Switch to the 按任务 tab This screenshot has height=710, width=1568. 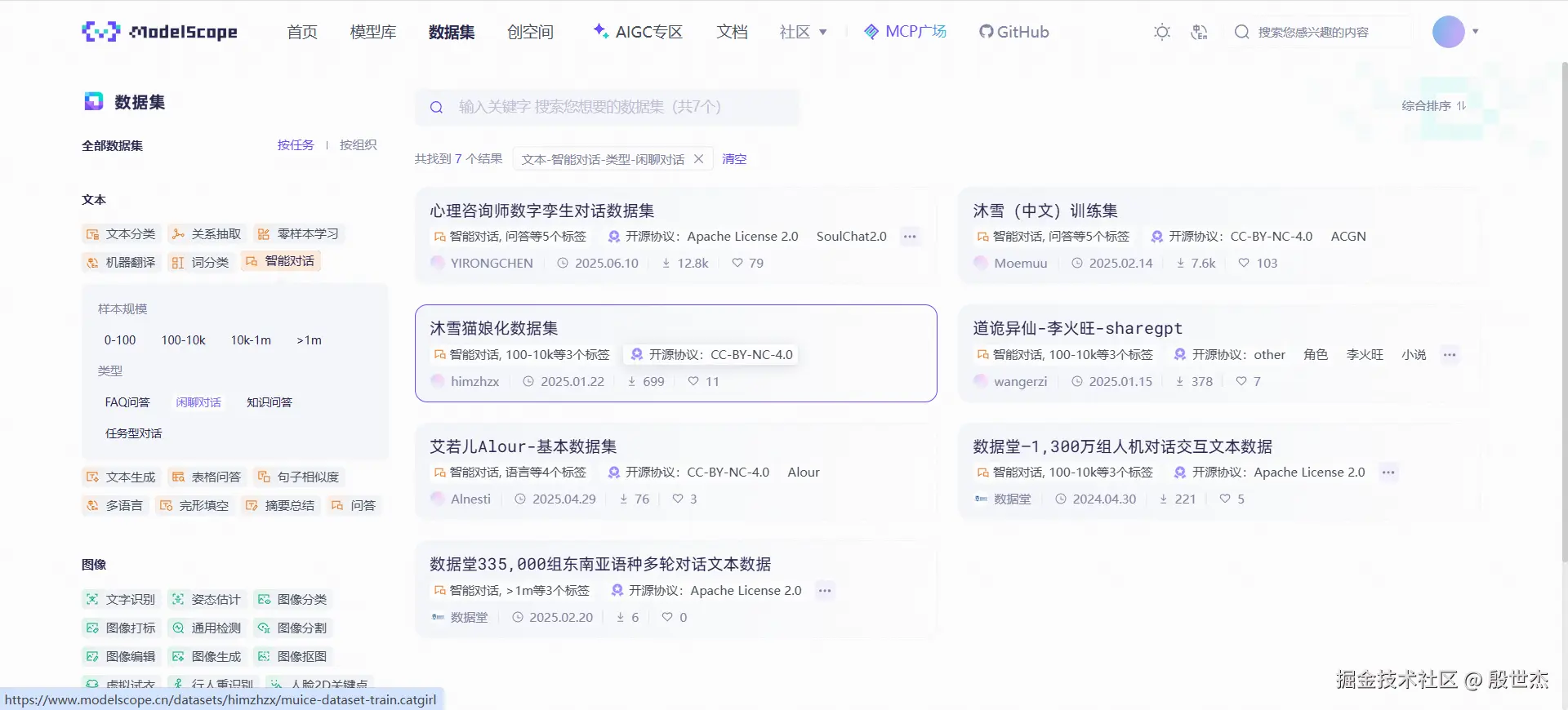(x=296, y=145)
